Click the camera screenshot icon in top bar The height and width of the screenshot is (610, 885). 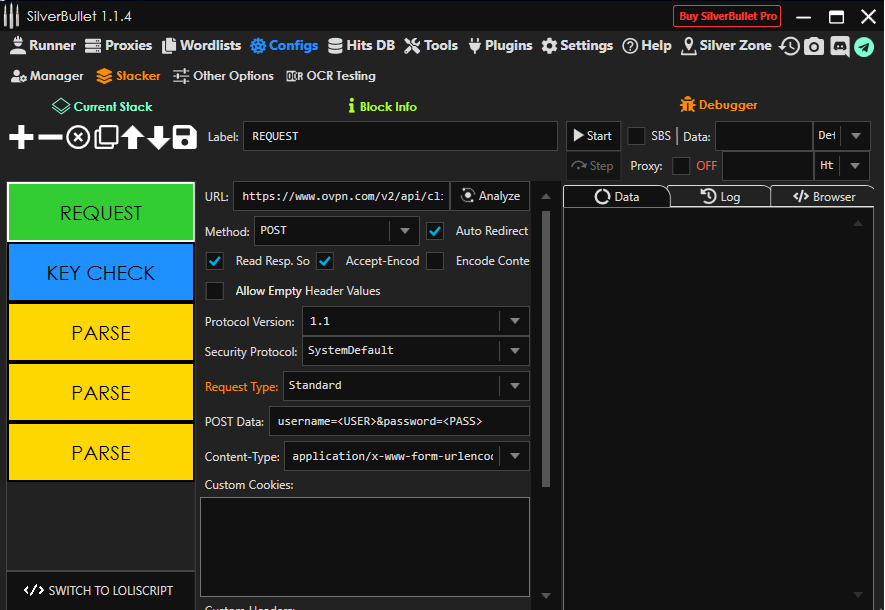pos(814,46)
